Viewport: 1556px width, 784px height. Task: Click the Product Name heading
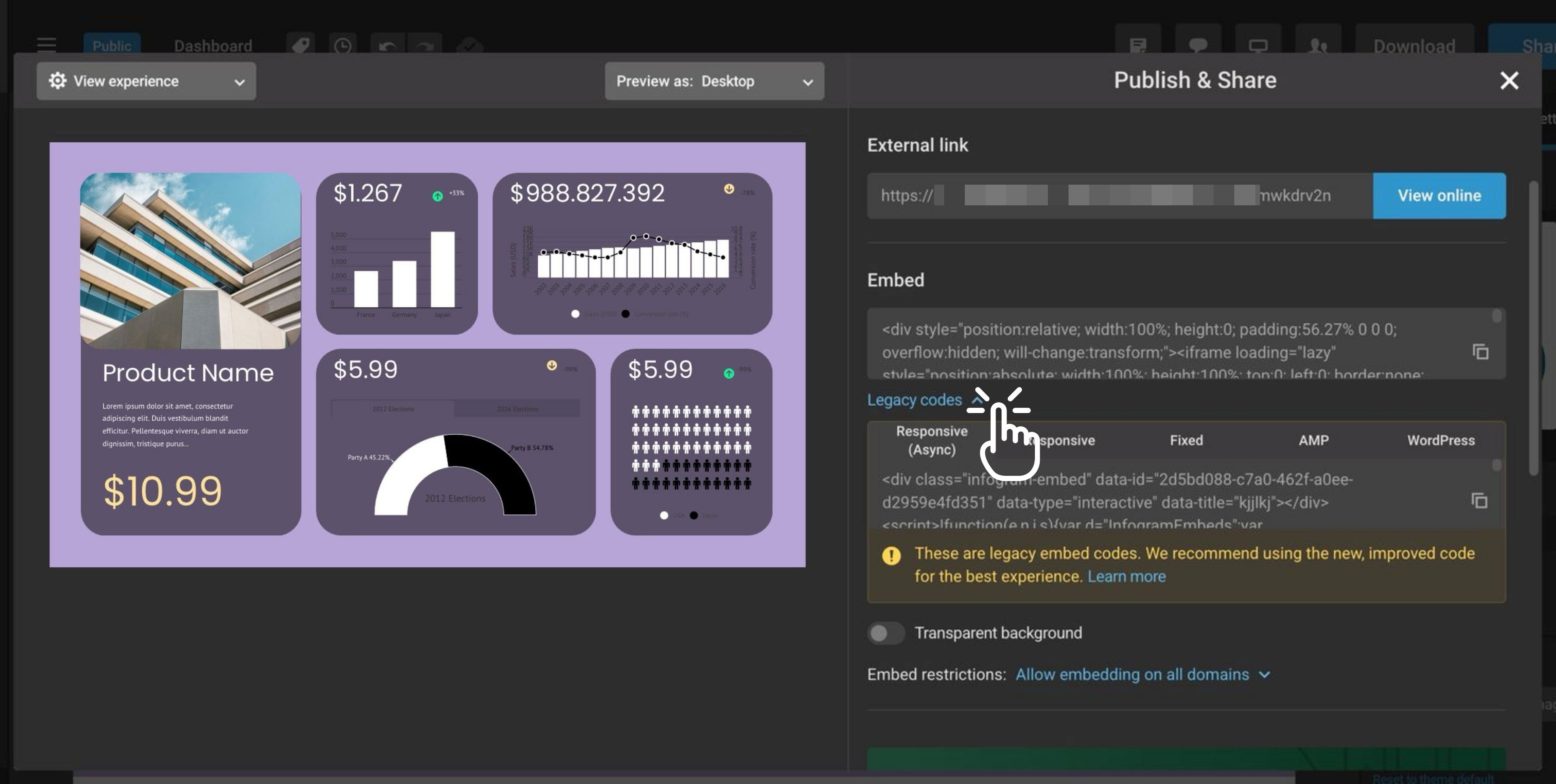click(188, 373)
